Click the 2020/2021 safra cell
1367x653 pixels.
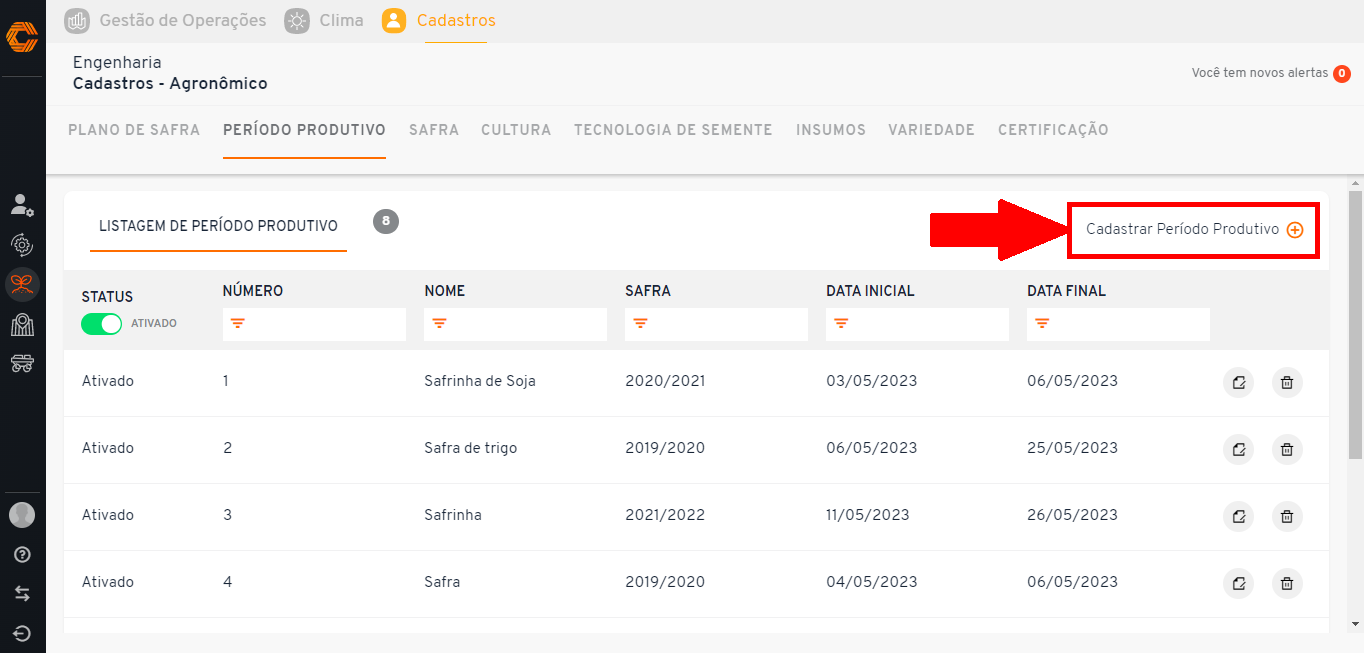pyautogui.click(x=665, y=381)
